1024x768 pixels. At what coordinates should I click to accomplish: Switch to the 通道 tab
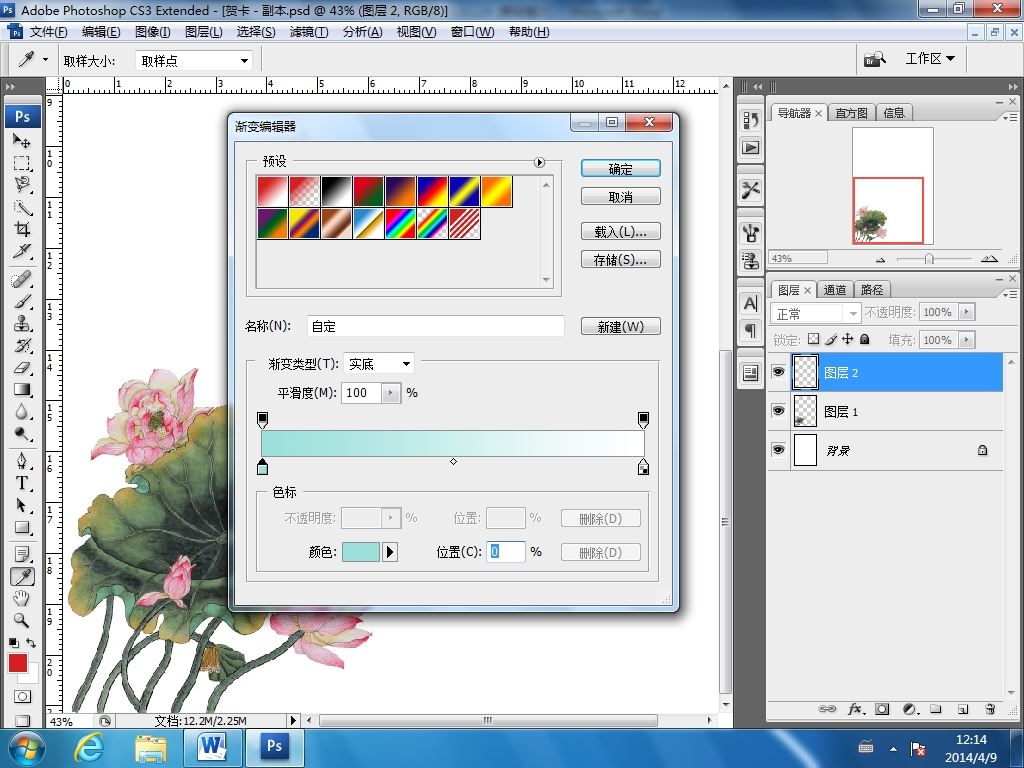click(835, 290)
